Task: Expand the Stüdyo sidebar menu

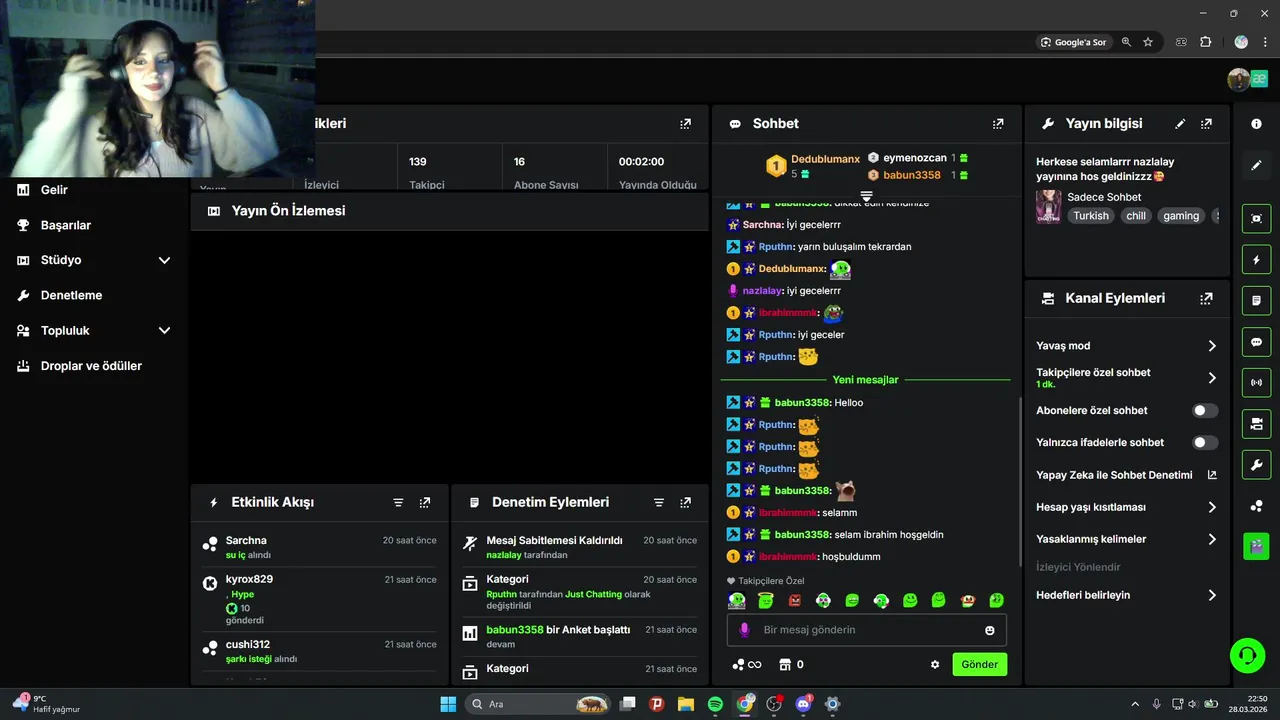Action: [164, 260]
